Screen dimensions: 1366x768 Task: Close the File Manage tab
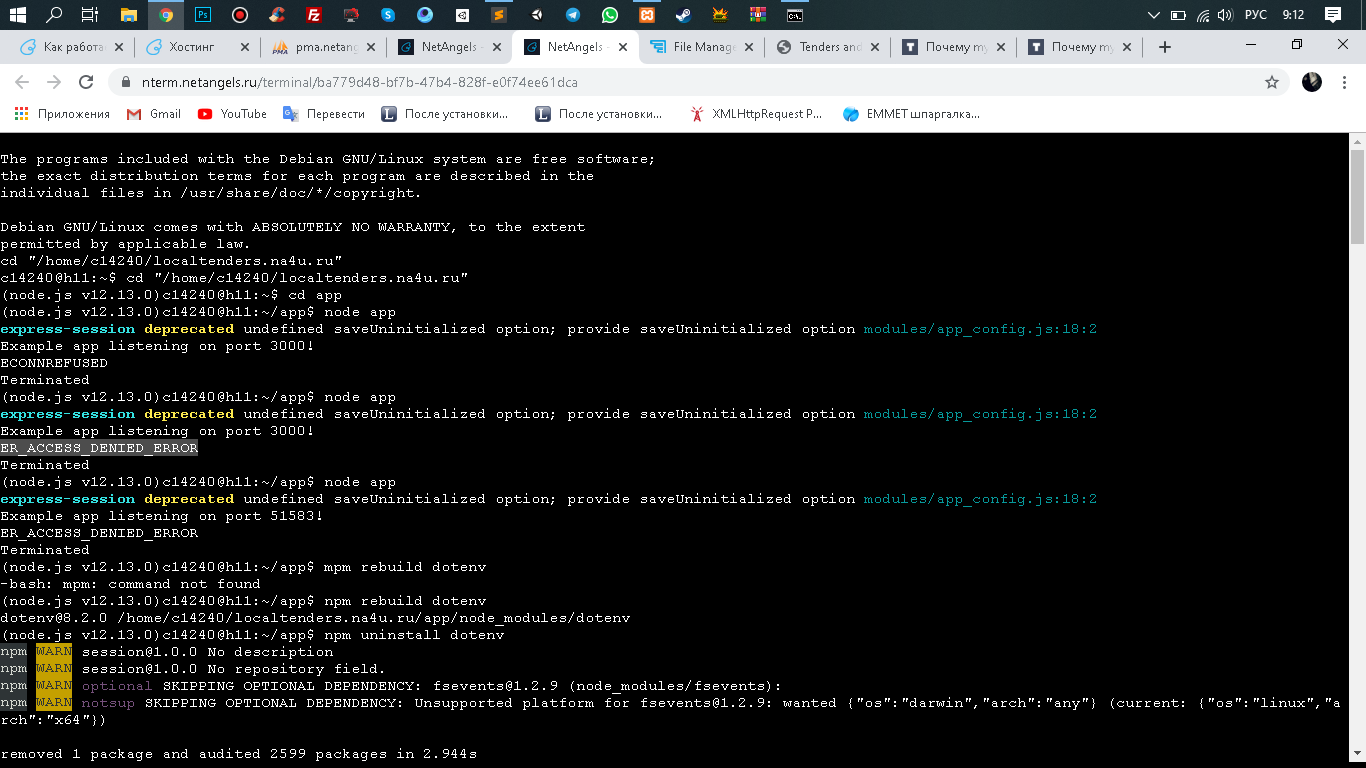point(749,47)
